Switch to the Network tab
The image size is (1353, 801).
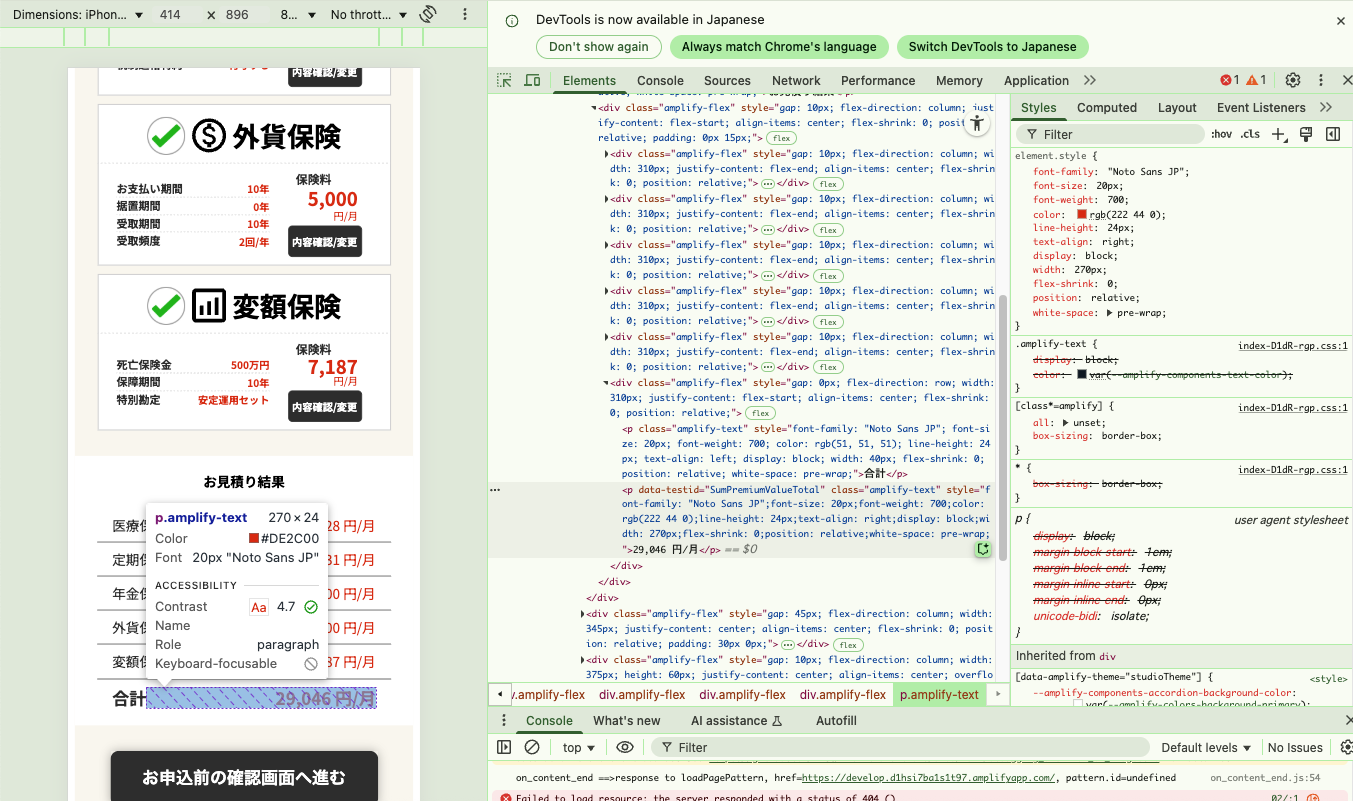coord(796,80)
